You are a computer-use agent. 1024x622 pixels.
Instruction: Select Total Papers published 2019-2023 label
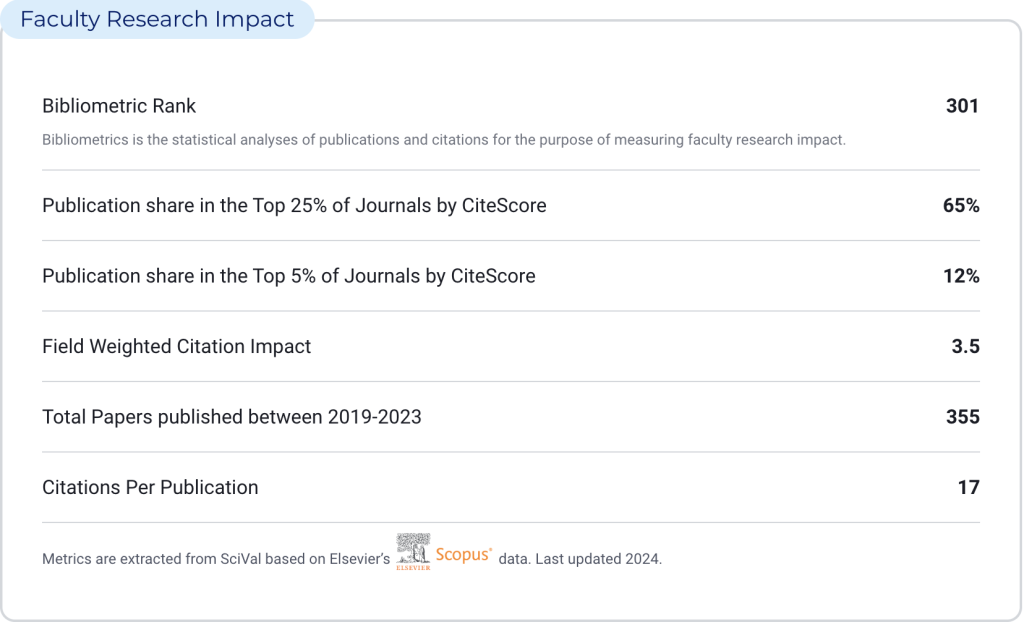(232, 417)
